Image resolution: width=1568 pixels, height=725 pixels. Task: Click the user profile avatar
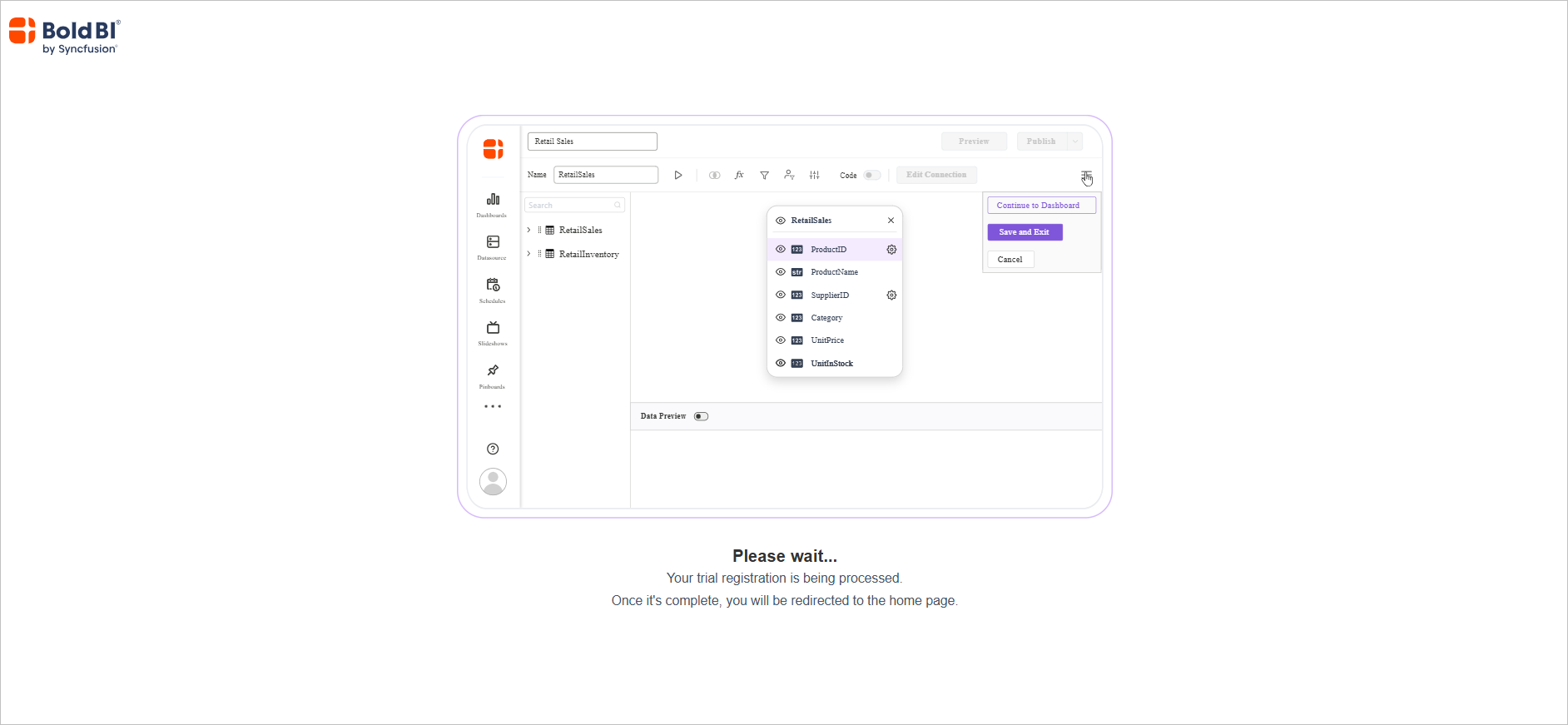coord(493,482)
